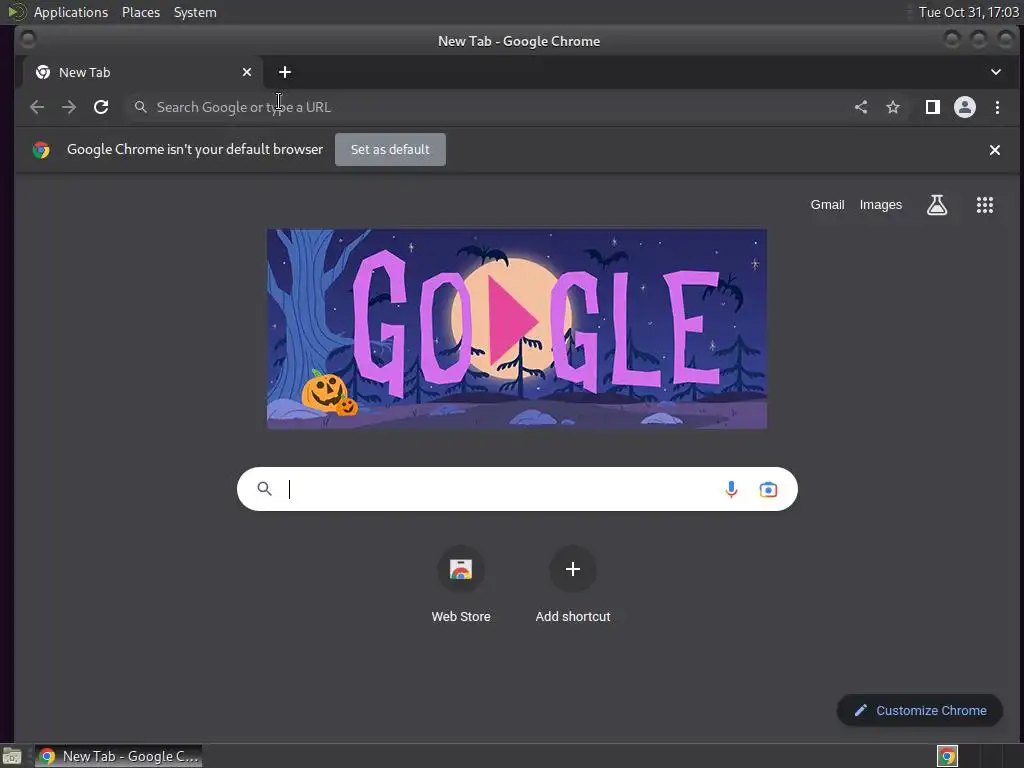The width and height of the screenshot is (1024, 768).
Task: Open the Chrome three-dot menu
Action: pos(997,107)
